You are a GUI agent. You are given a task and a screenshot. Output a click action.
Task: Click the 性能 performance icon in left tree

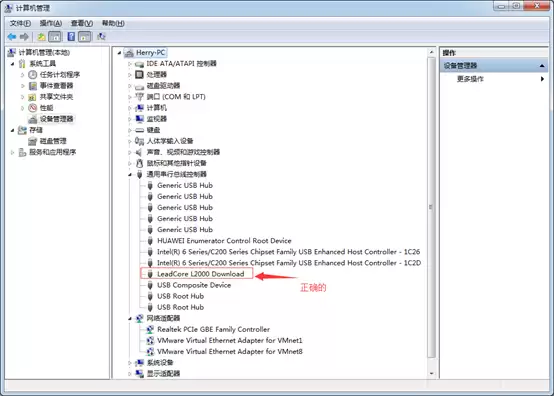pyautogui.click(x=33, y=108)
